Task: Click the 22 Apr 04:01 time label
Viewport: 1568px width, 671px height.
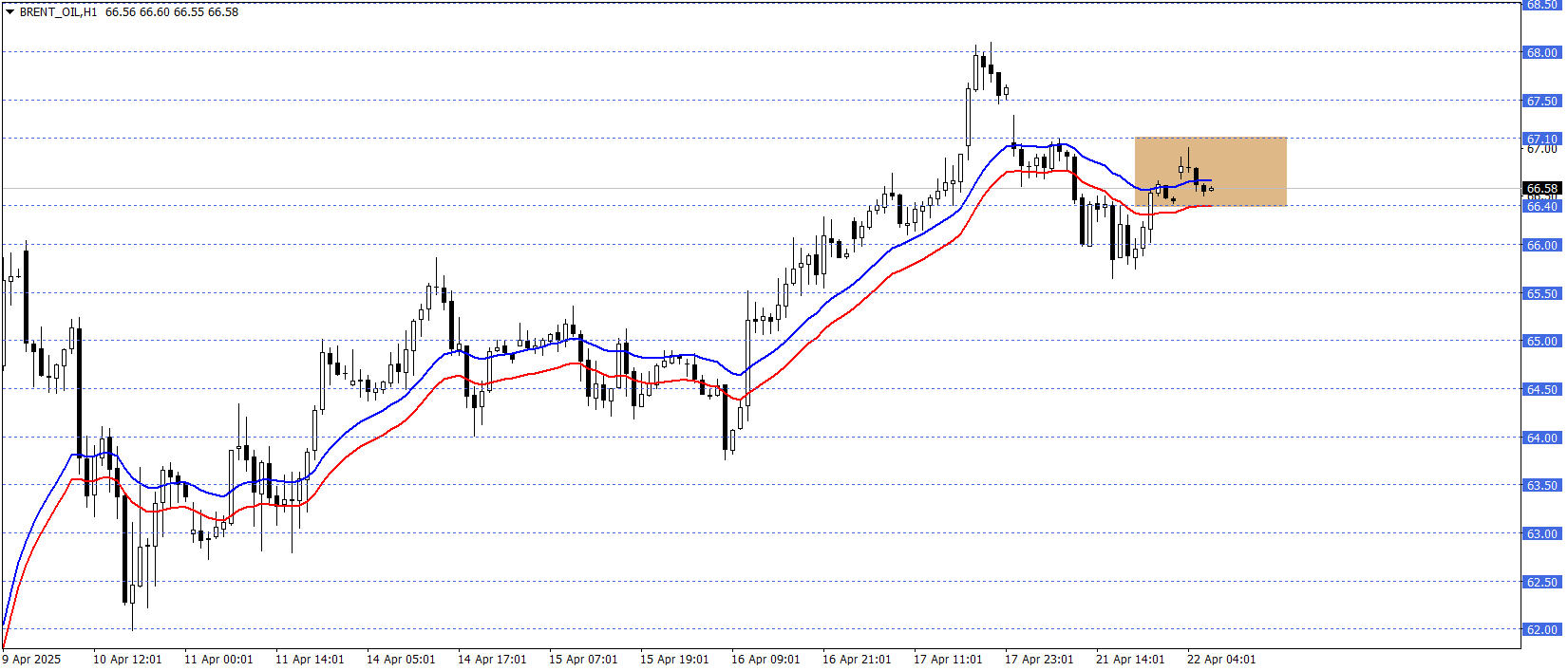Action: [1221, 659]
